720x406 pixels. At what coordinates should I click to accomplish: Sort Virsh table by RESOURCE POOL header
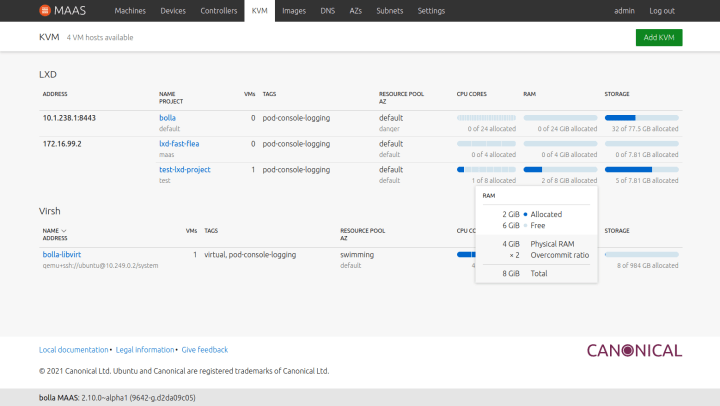pyautogui.click(x=362, y=231)
